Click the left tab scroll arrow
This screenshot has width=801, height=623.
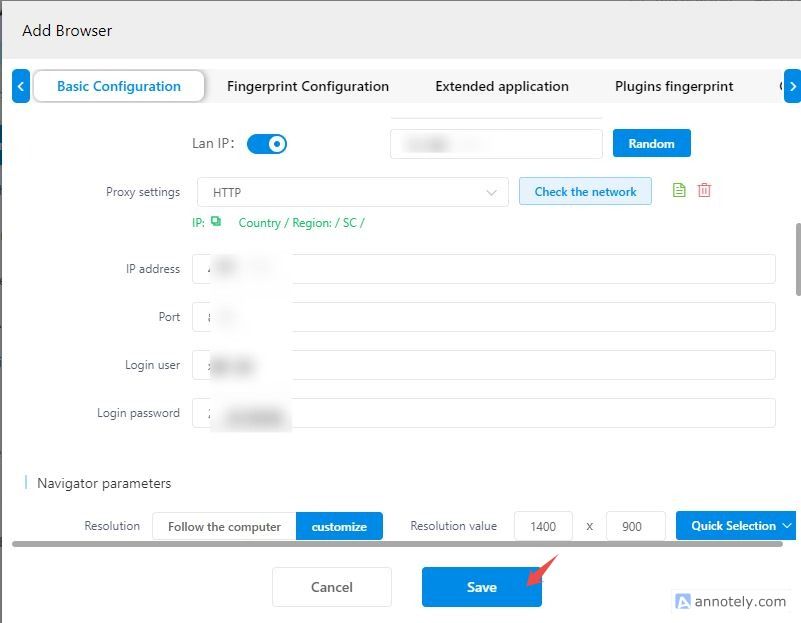pyautogui.click(x=20, y=86)
